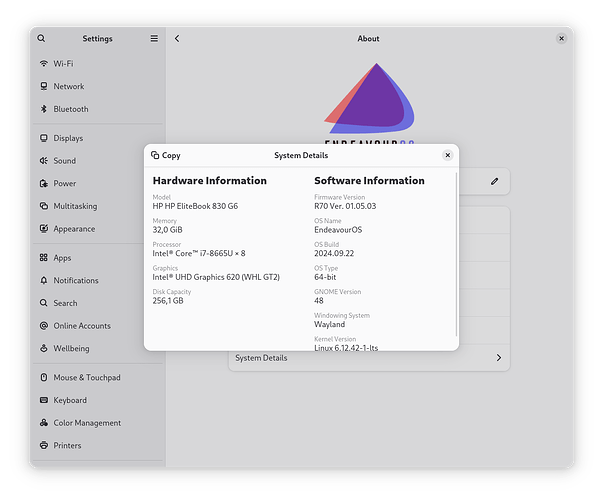The height and width of the screenshot is (500, 602).
Task: Open Color Management settings
Action: click(87, 423)
